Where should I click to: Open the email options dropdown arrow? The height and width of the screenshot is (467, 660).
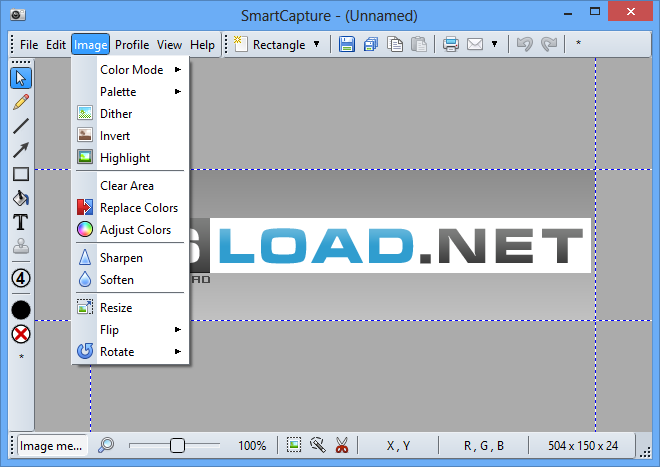coord(495,44)
